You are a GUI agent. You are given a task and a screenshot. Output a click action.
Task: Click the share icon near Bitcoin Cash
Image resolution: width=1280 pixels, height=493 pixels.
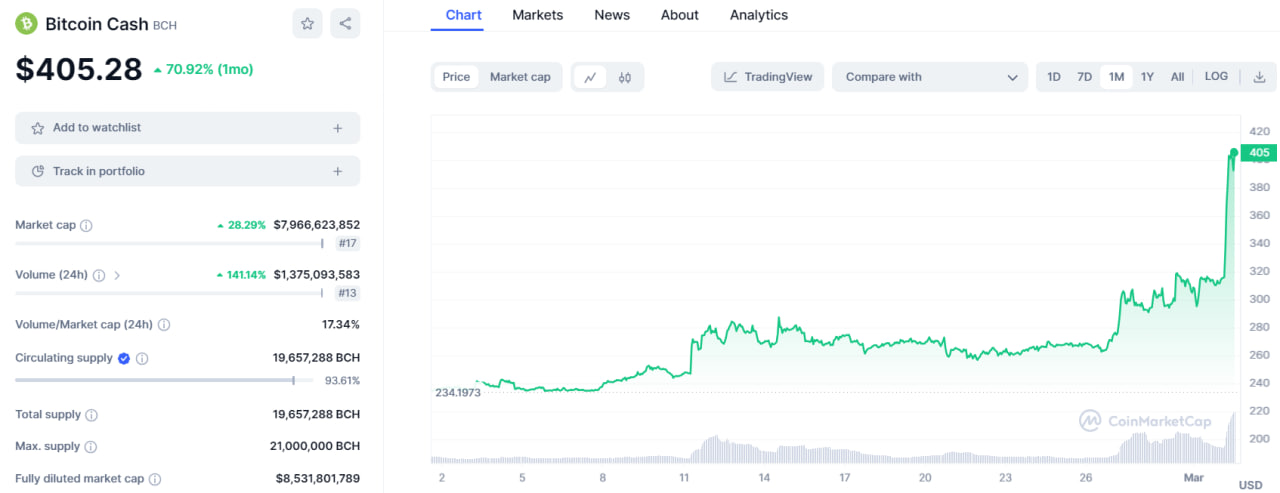345,23
